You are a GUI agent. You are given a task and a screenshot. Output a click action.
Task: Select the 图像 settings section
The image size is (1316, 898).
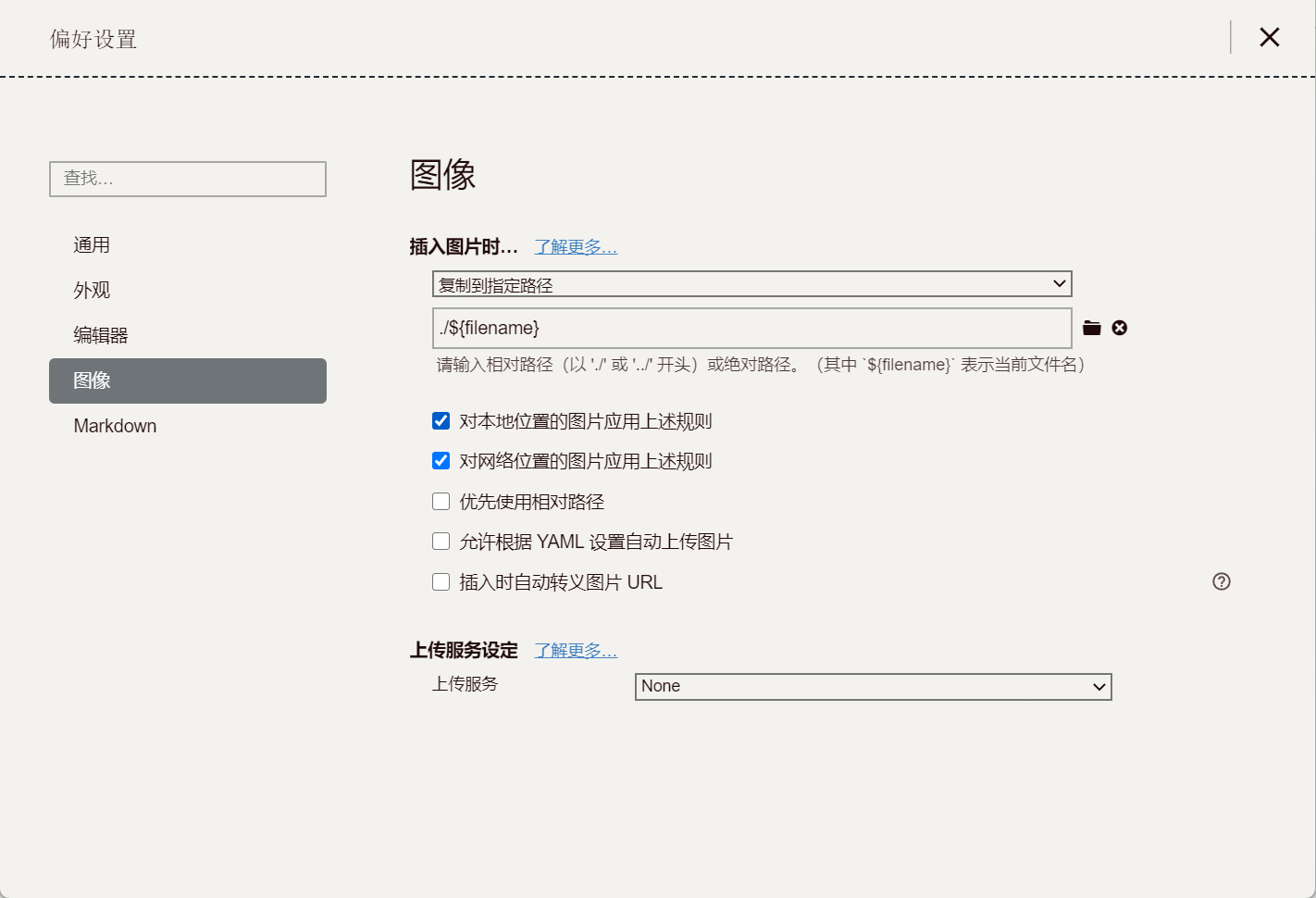click(187, 380)
